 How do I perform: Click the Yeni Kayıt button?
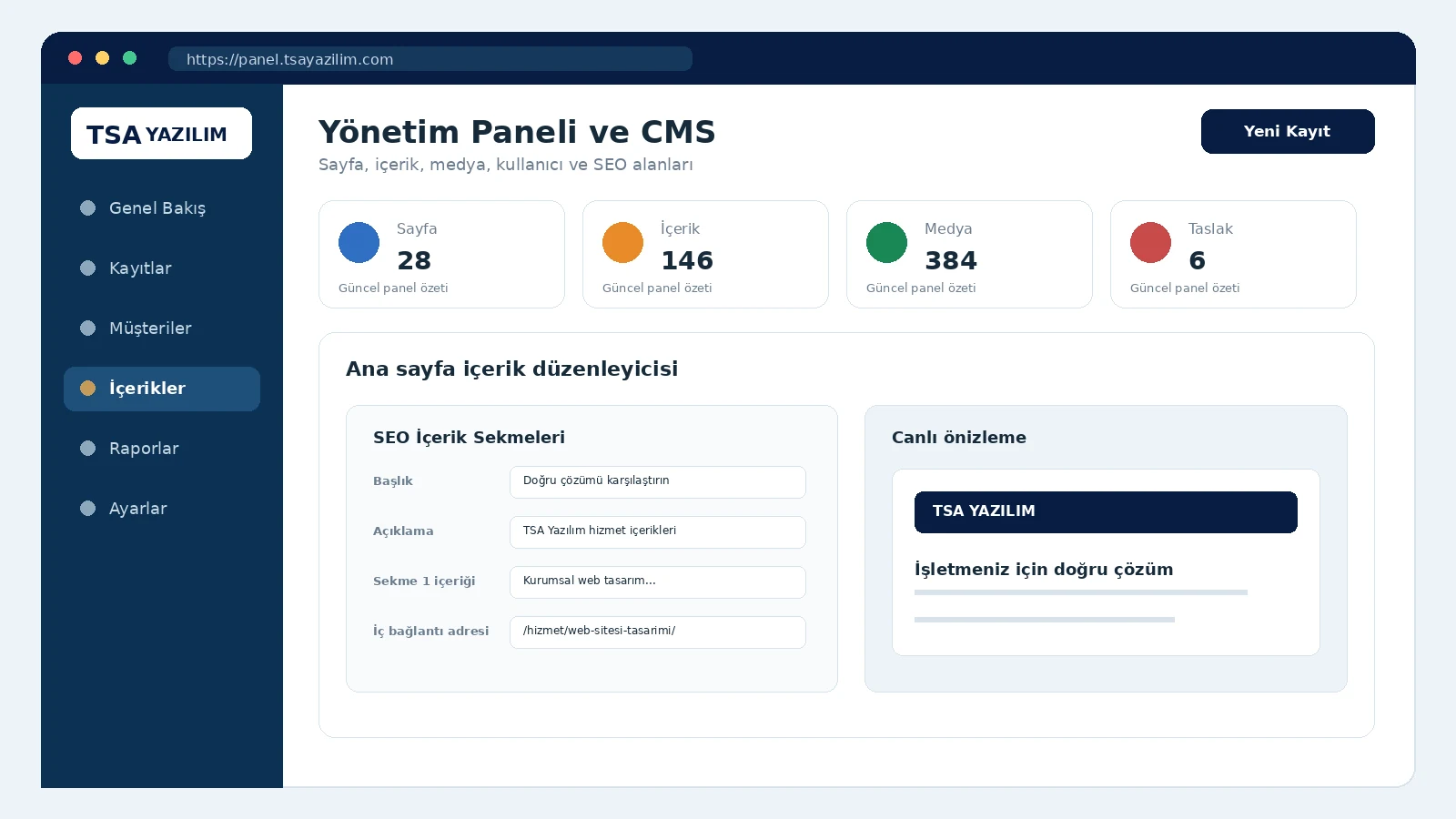tap(1288, 131)
